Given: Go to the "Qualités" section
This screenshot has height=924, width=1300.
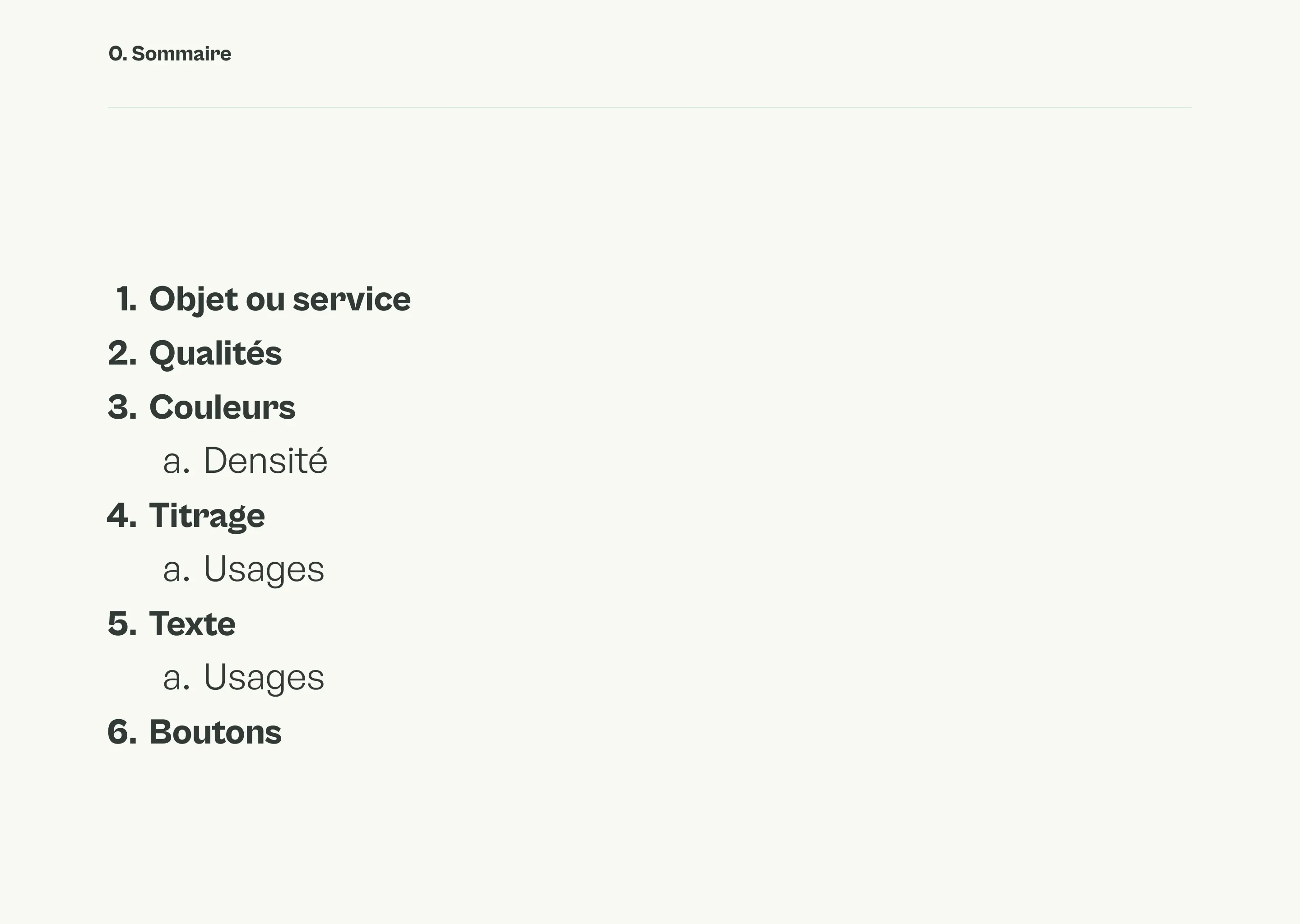Looking at the screenshot, I should 215,353.
